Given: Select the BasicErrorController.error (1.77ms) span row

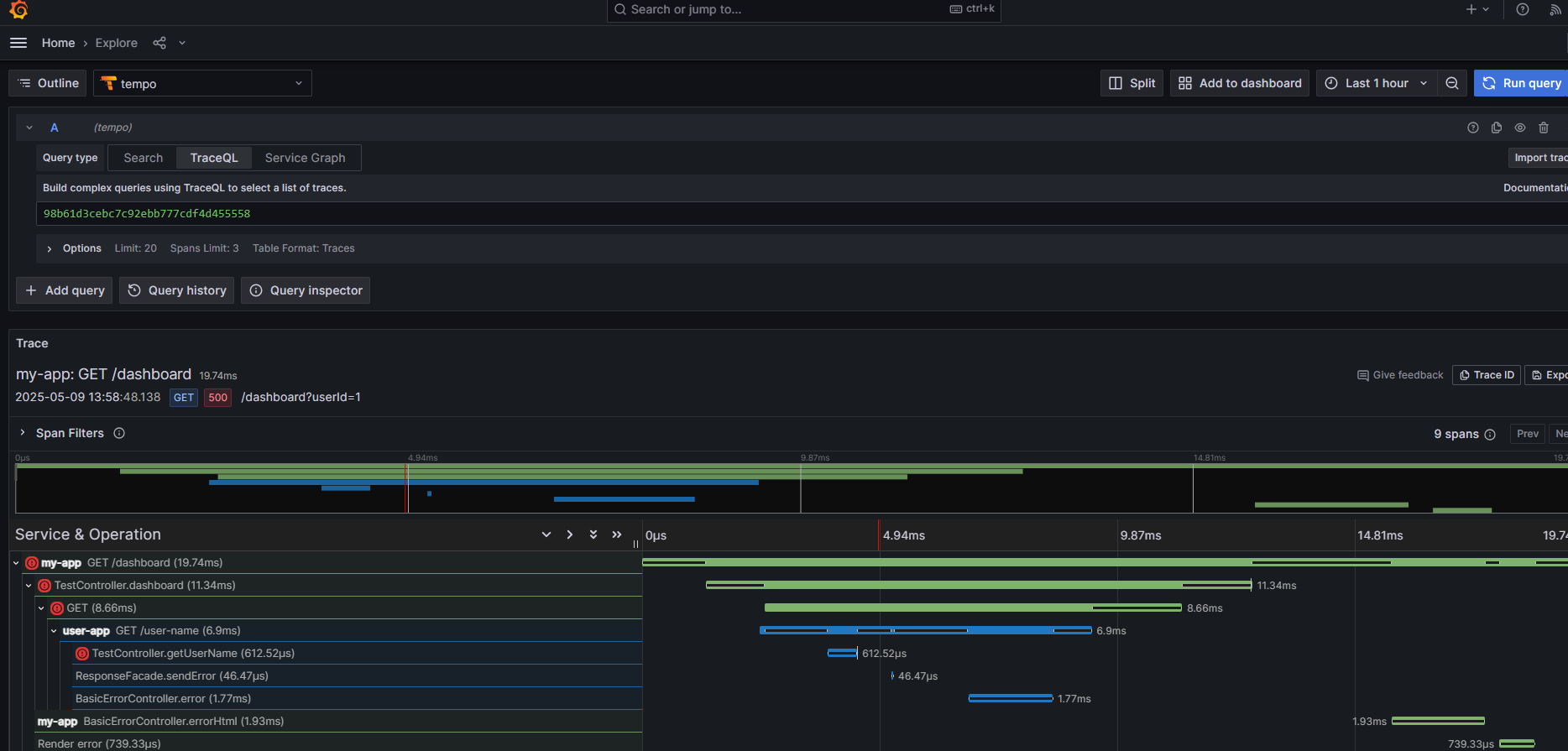Looking at the screenshot, I should coord(358,699).
